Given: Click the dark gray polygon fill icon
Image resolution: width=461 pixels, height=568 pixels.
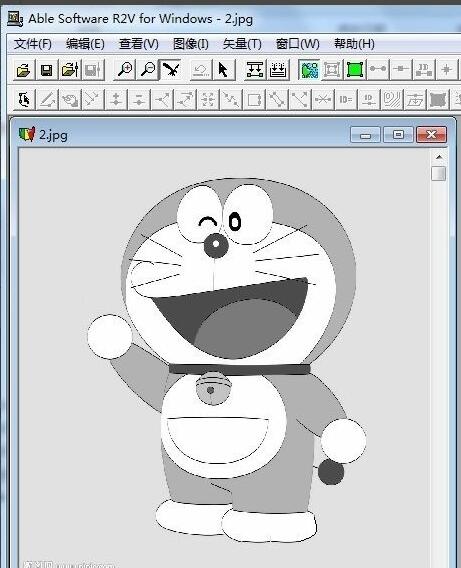Looking at the screenshot, I should (438, 99).
